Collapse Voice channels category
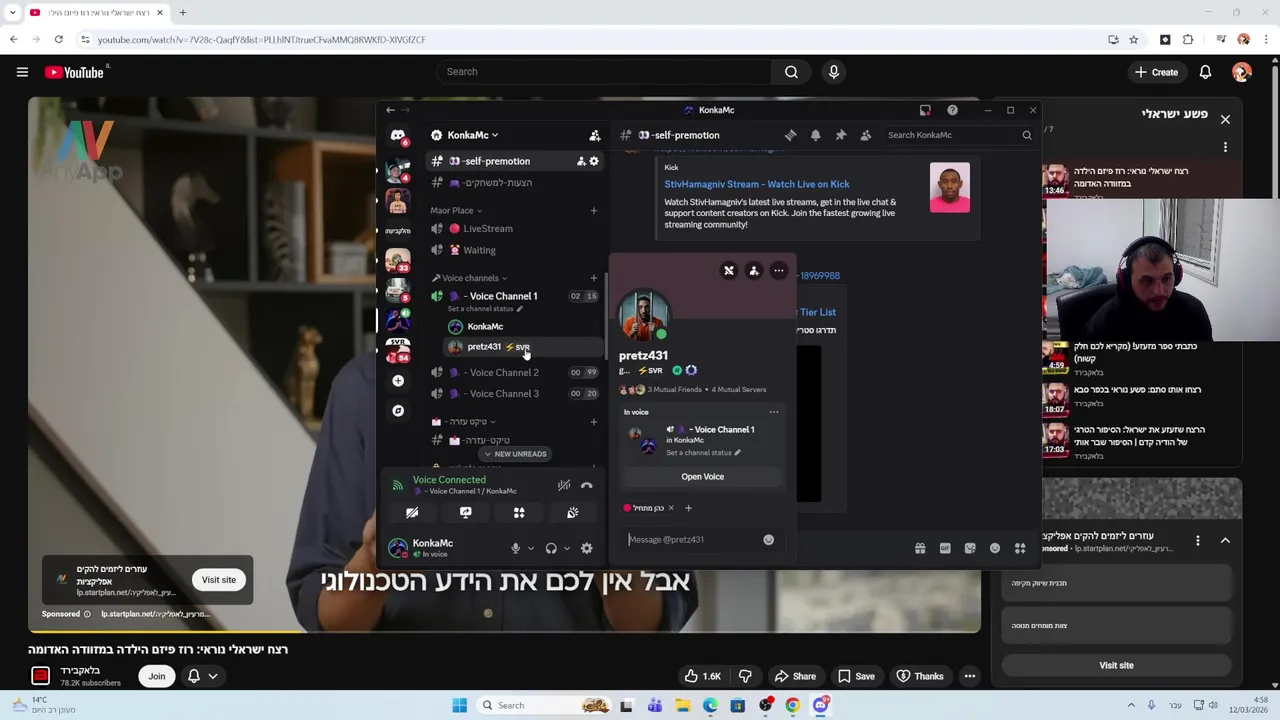 point(469,278)
